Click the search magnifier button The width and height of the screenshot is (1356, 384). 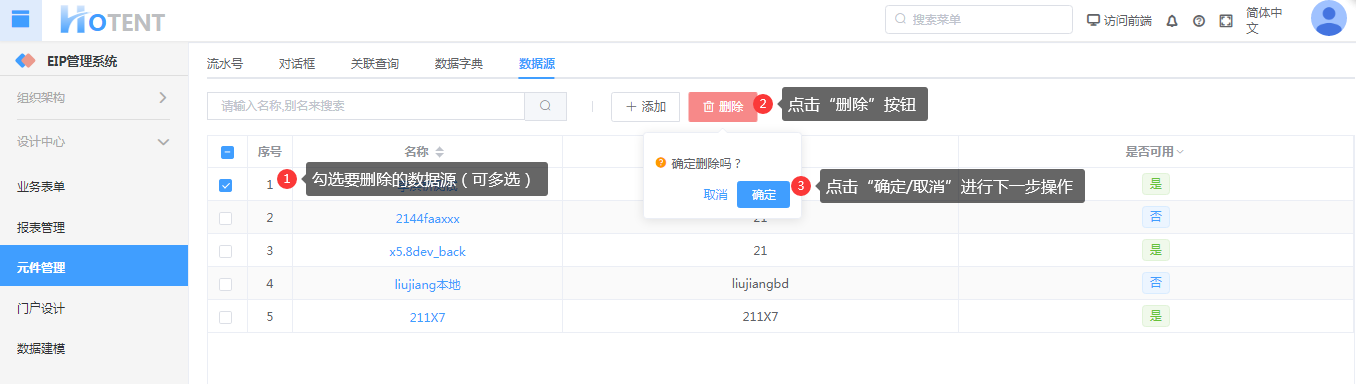pyautogui.click(x=546, y=106)
